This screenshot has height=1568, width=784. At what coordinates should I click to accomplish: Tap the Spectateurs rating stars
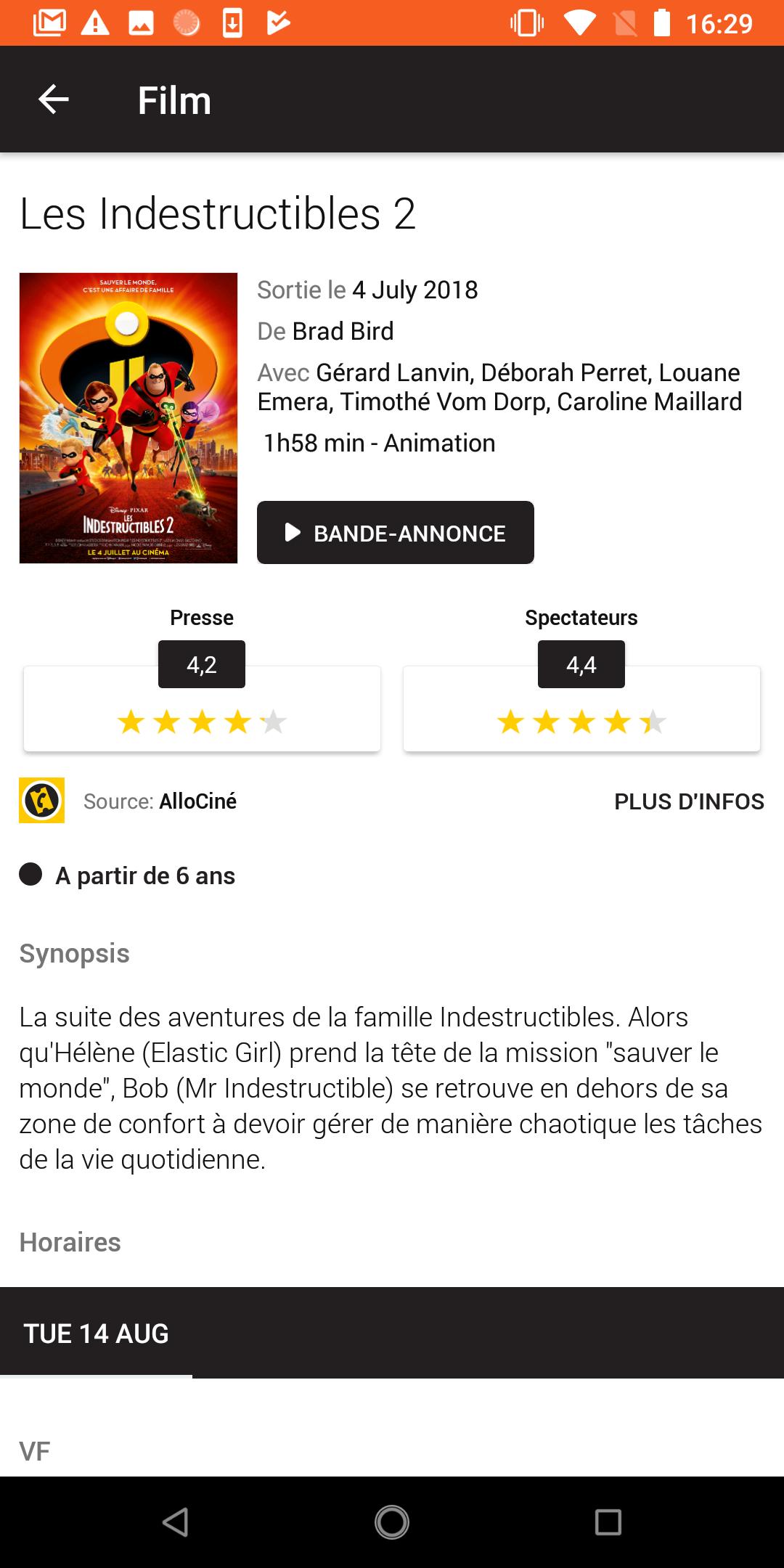[581, 722]
